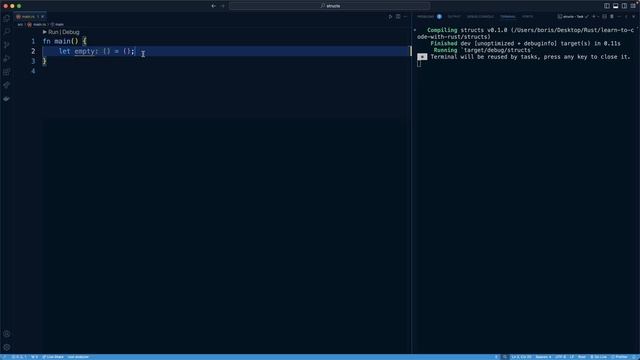640x360 pixels.
Task: Change the Spaces indentation setting
Action: pos(544,357)
